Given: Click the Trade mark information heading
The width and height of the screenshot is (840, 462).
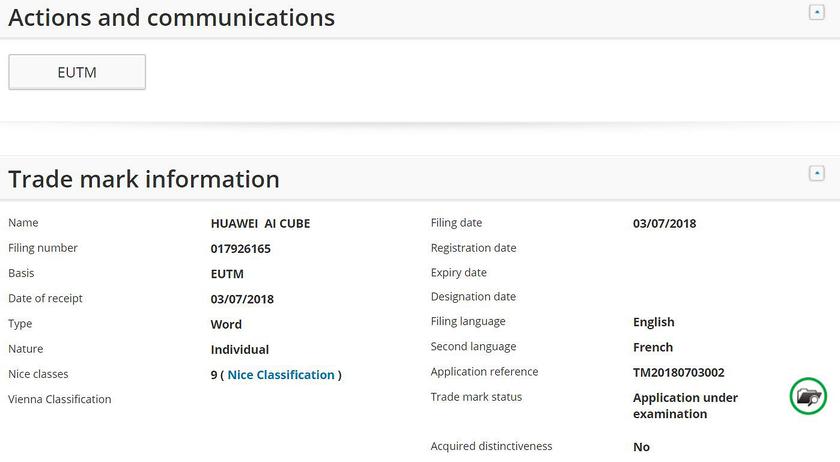Looking at the screenshot, I should coord(144,179).
